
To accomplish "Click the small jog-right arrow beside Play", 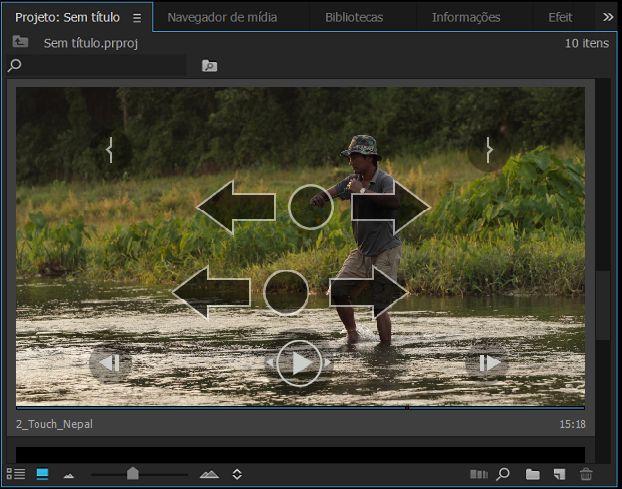I will pyautogui.click(x=328, y=362).
